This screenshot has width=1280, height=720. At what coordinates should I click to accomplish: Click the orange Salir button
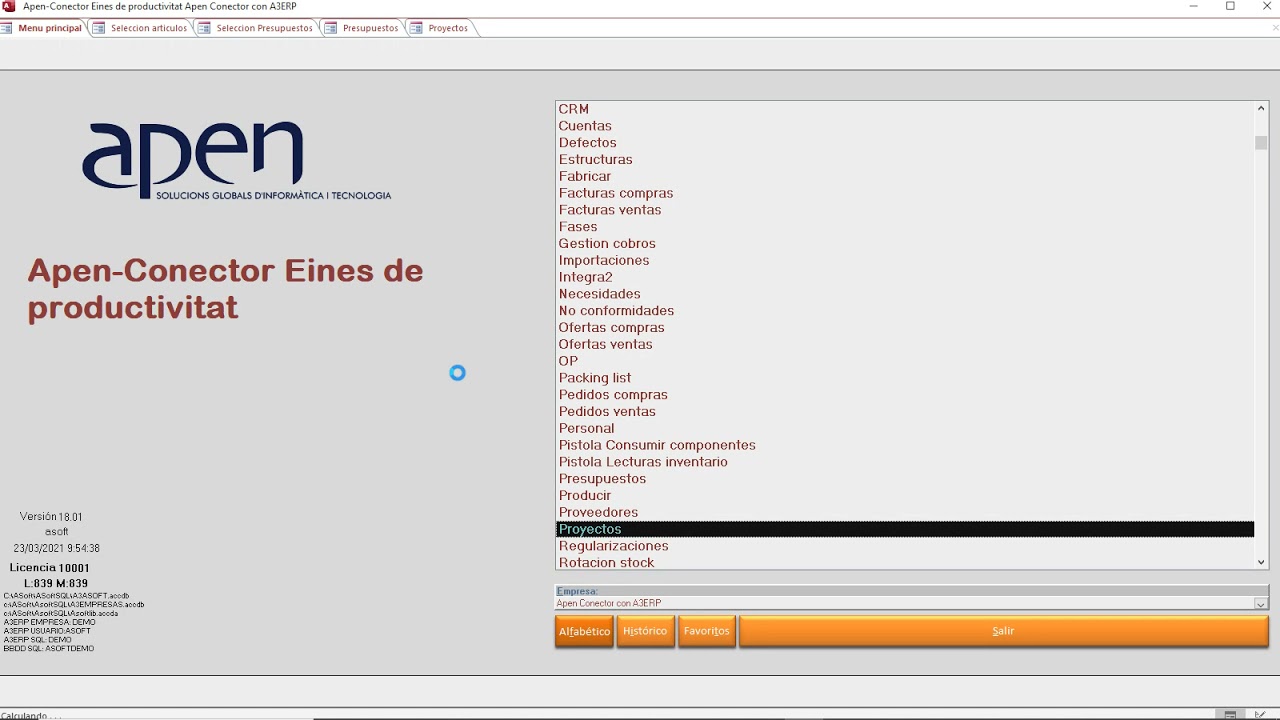click(x=1003, y=632)
